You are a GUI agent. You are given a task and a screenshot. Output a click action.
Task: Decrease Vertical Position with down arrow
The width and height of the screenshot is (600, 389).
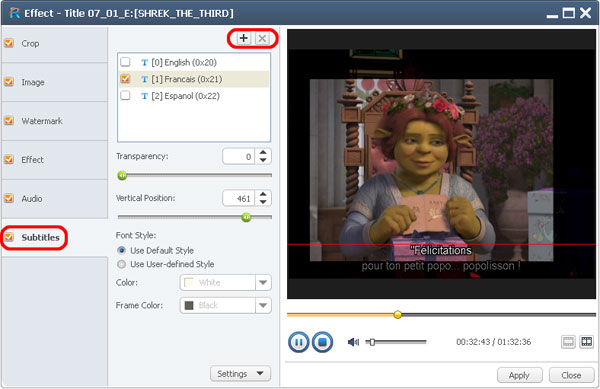(x=263, y=202)
